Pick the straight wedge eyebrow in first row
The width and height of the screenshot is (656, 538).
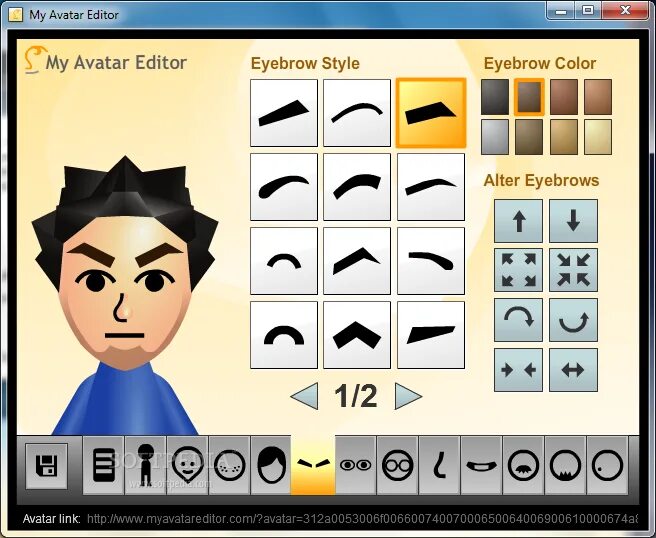284,113
